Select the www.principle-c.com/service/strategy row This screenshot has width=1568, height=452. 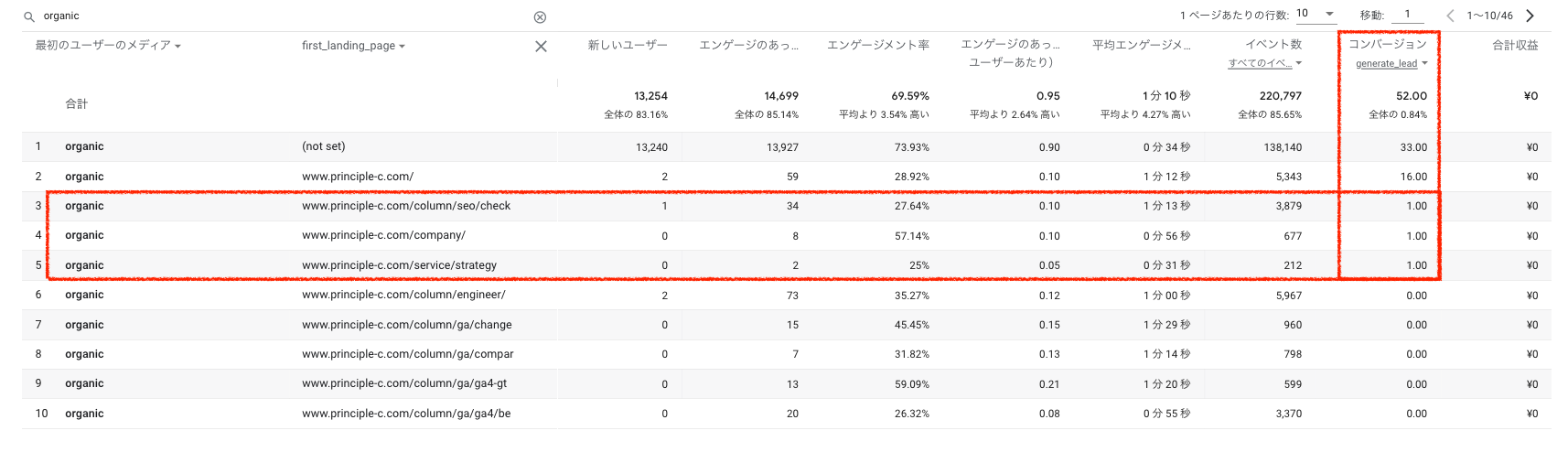(399, 265)
